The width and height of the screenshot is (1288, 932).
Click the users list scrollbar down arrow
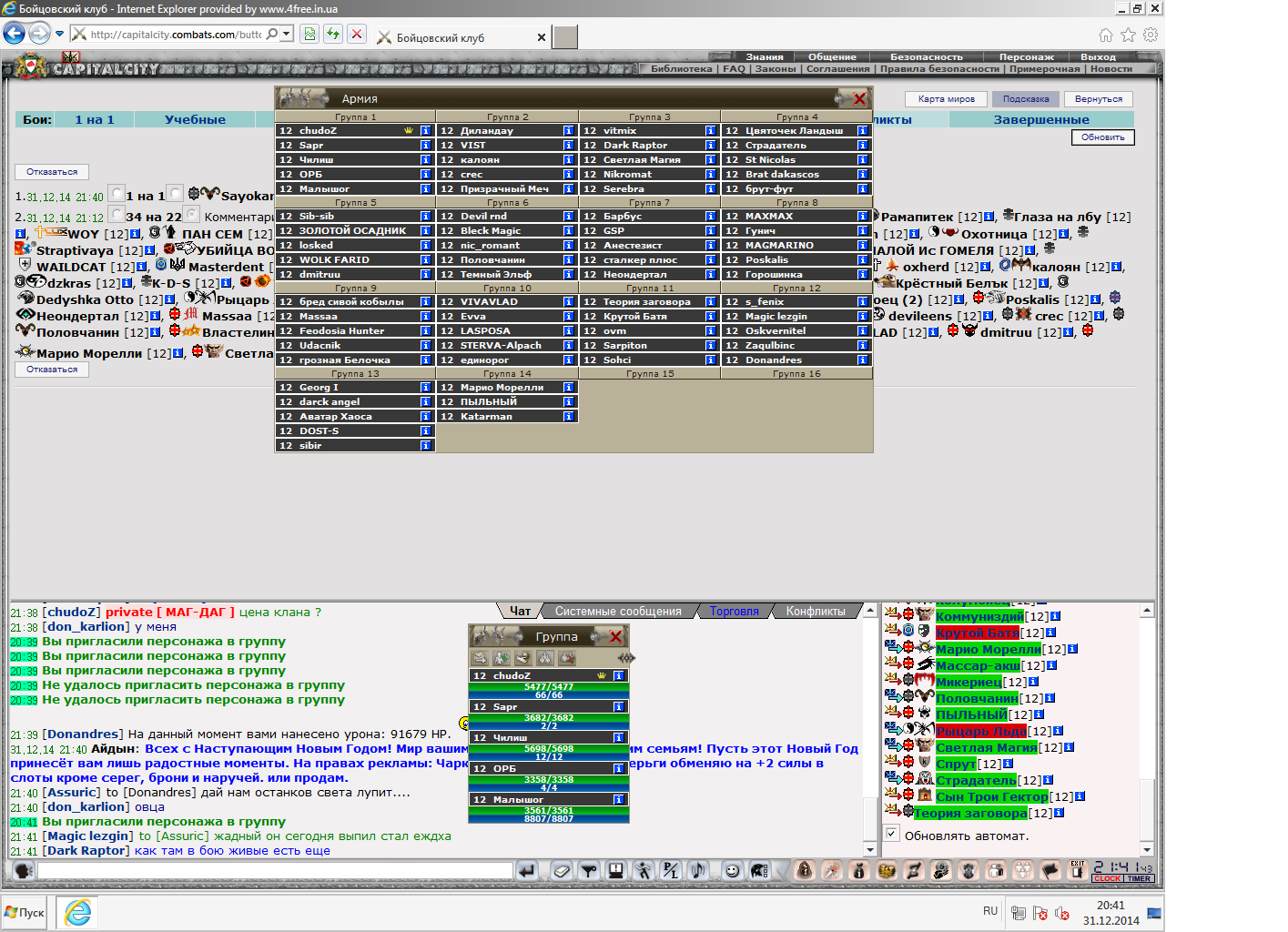click(x=1147, y=849)
